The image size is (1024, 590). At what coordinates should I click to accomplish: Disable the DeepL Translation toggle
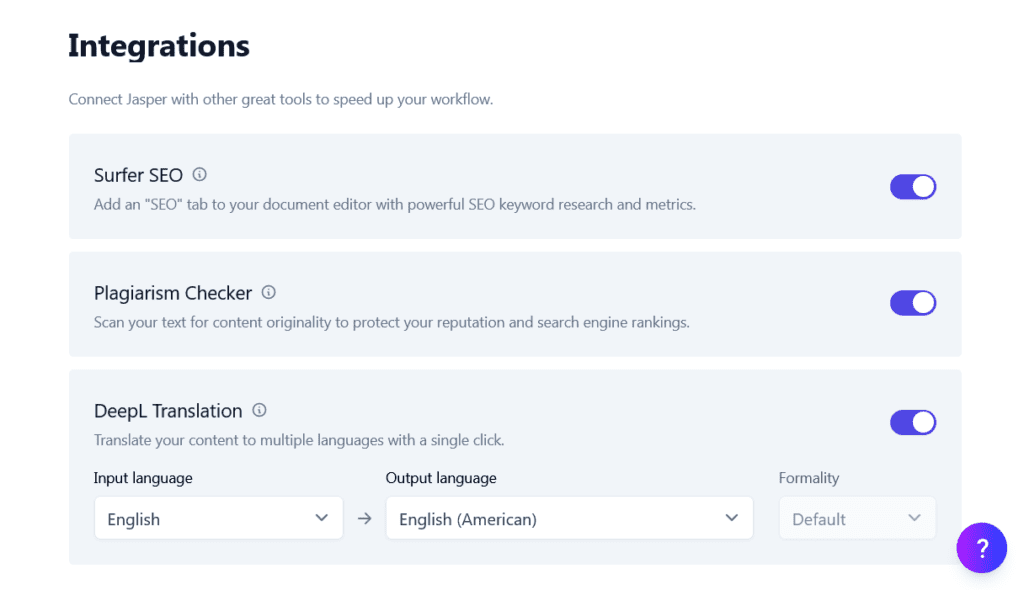(913, 422)
